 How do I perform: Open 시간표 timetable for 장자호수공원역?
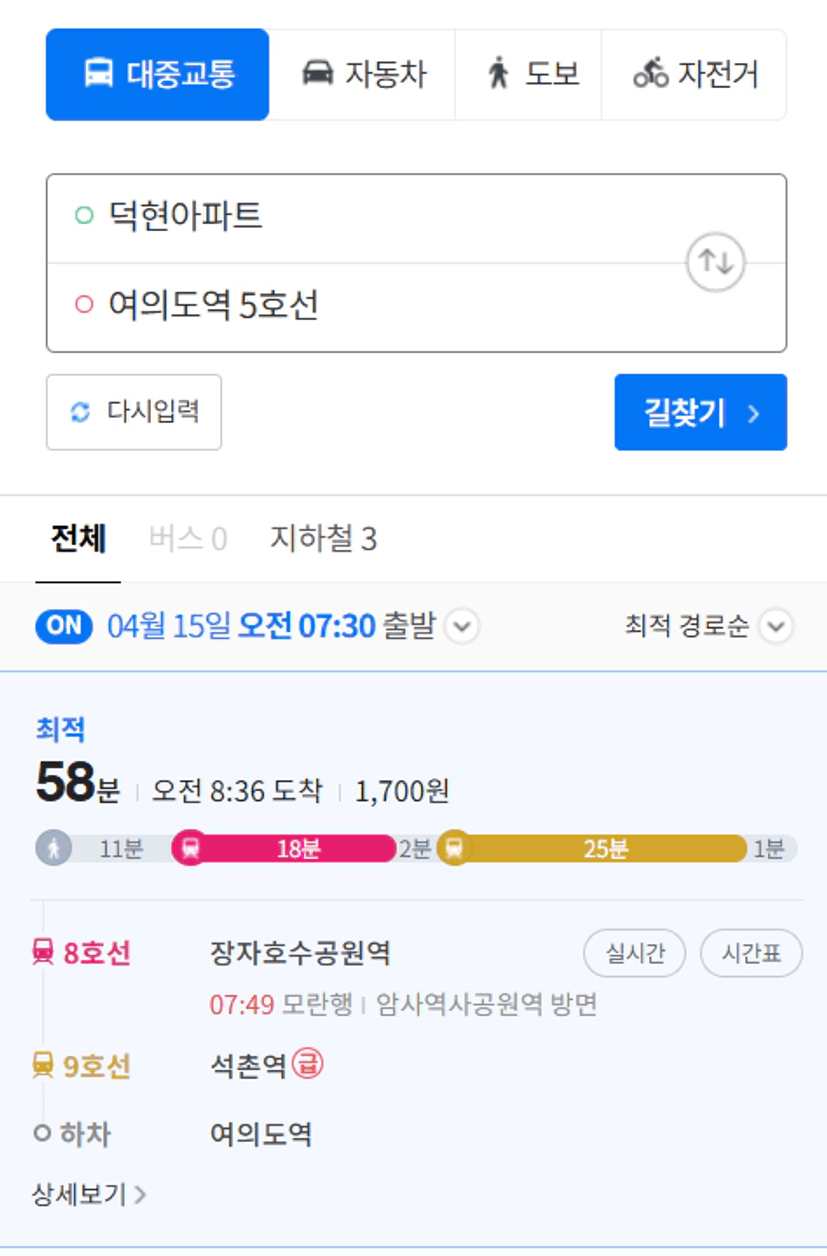click(x=751, y=954)
